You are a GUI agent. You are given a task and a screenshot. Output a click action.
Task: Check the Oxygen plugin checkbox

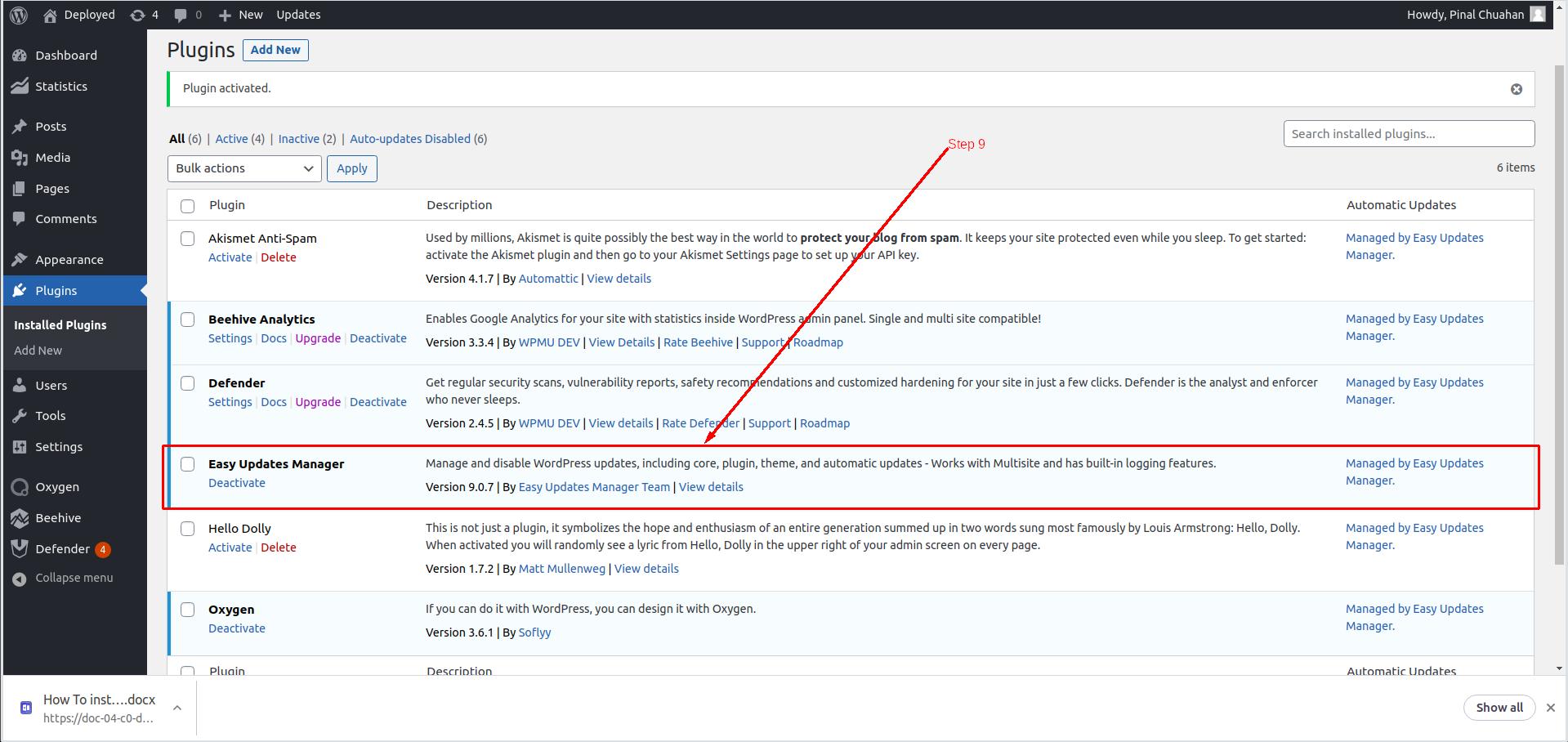(188, 610)
